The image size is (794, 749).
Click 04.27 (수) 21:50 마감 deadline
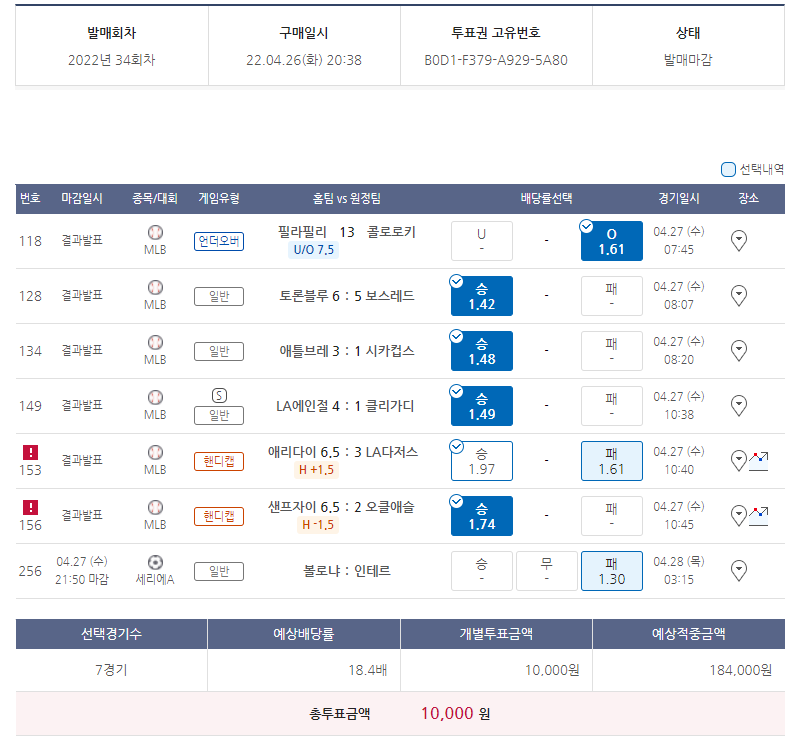pyautogui.click(x=82, y=571)
